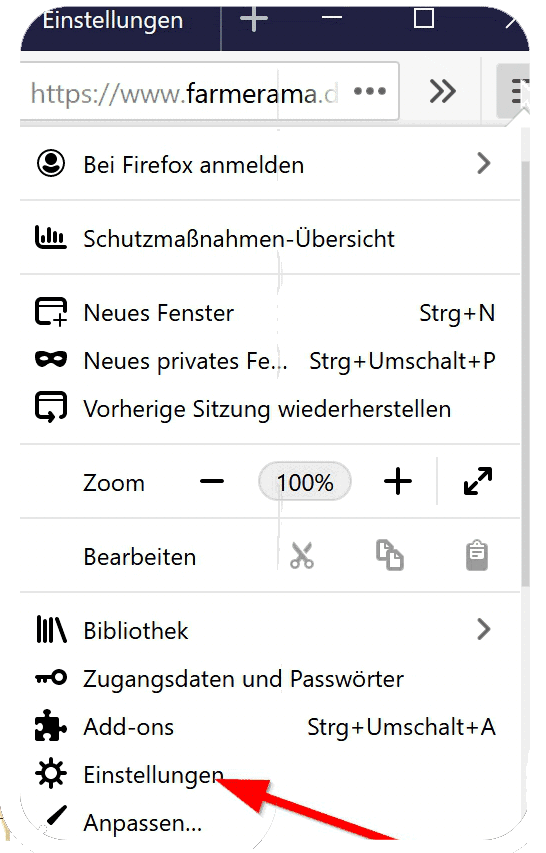Click the cut scissors icon
The width and height of the screenshot is (546, 853).
coord(302,555)
